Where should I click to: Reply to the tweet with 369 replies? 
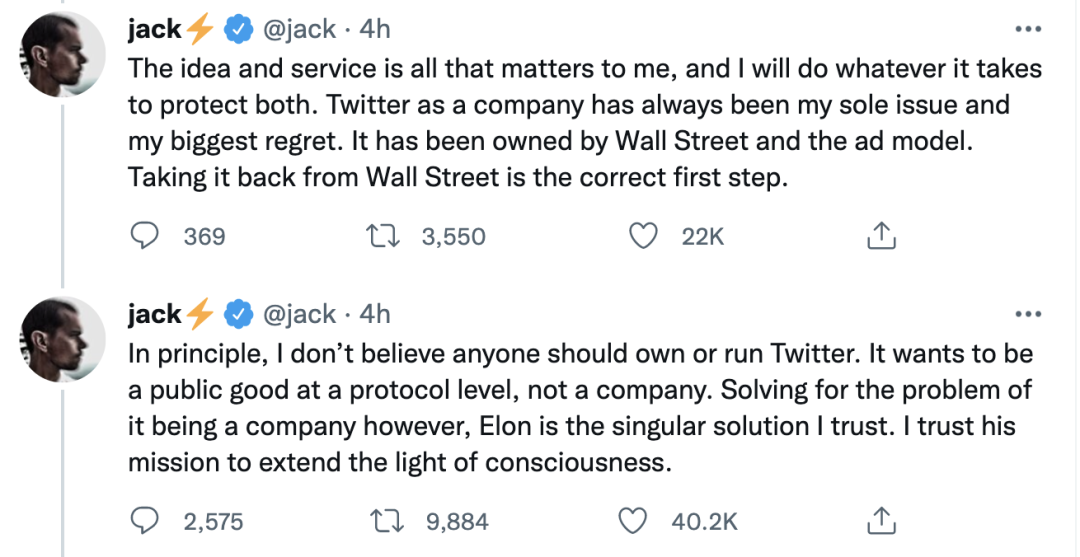[146, 236]
